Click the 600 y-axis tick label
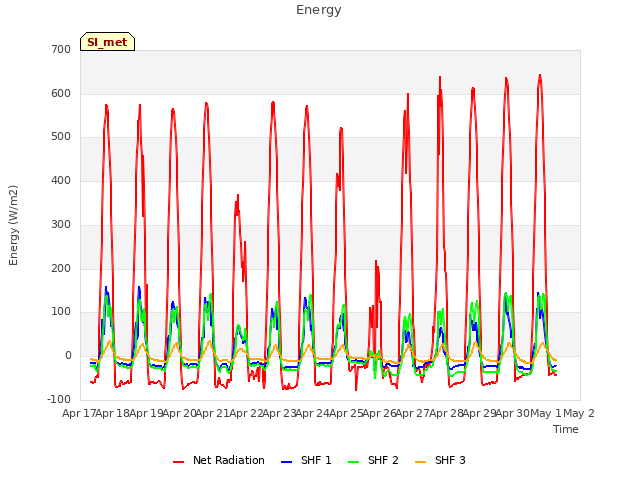The image size is (640, 480). tap(61, 93)
